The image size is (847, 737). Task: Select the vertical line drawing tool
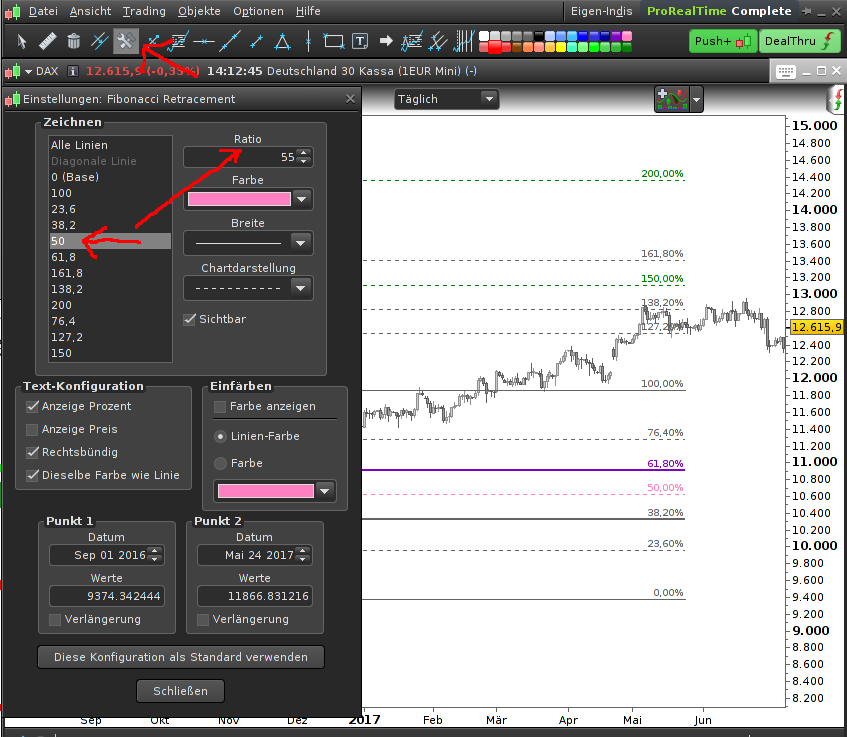click(308, 41)
